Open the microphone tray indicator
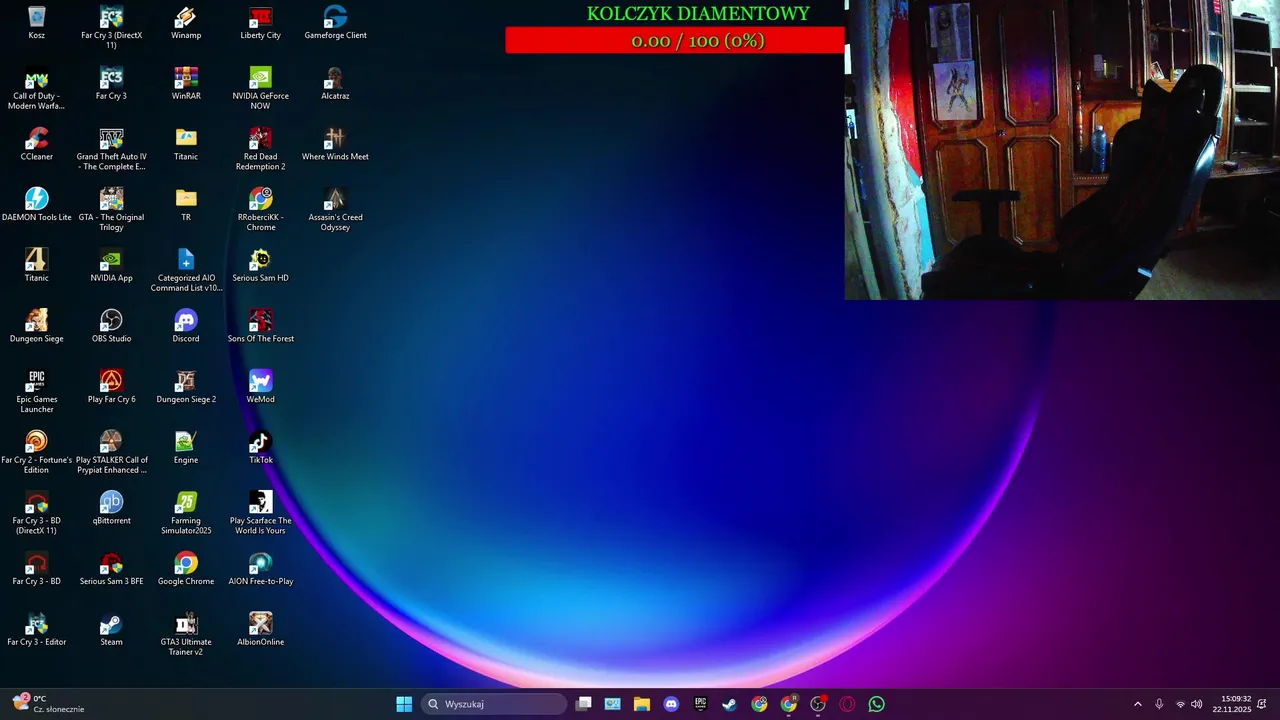1280x720 pixels. tap(1159, 704)
